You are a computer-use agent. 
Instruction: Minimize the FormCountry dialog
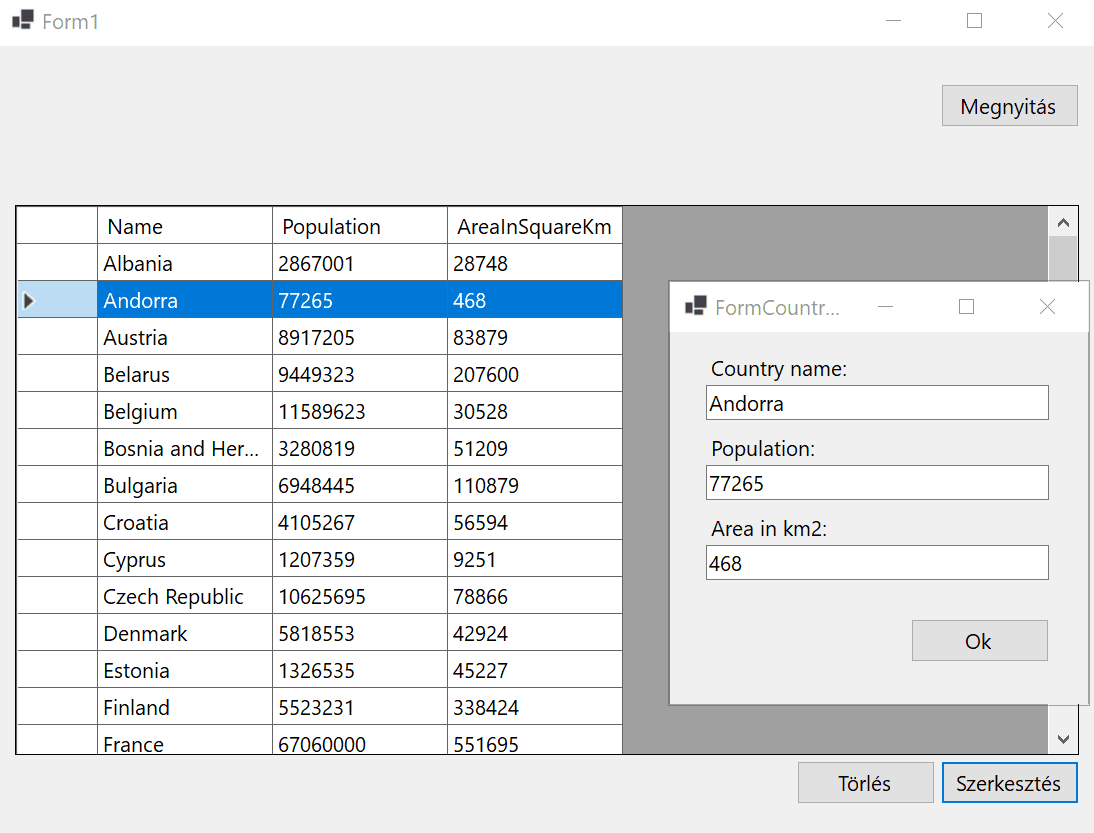(885, 307)
